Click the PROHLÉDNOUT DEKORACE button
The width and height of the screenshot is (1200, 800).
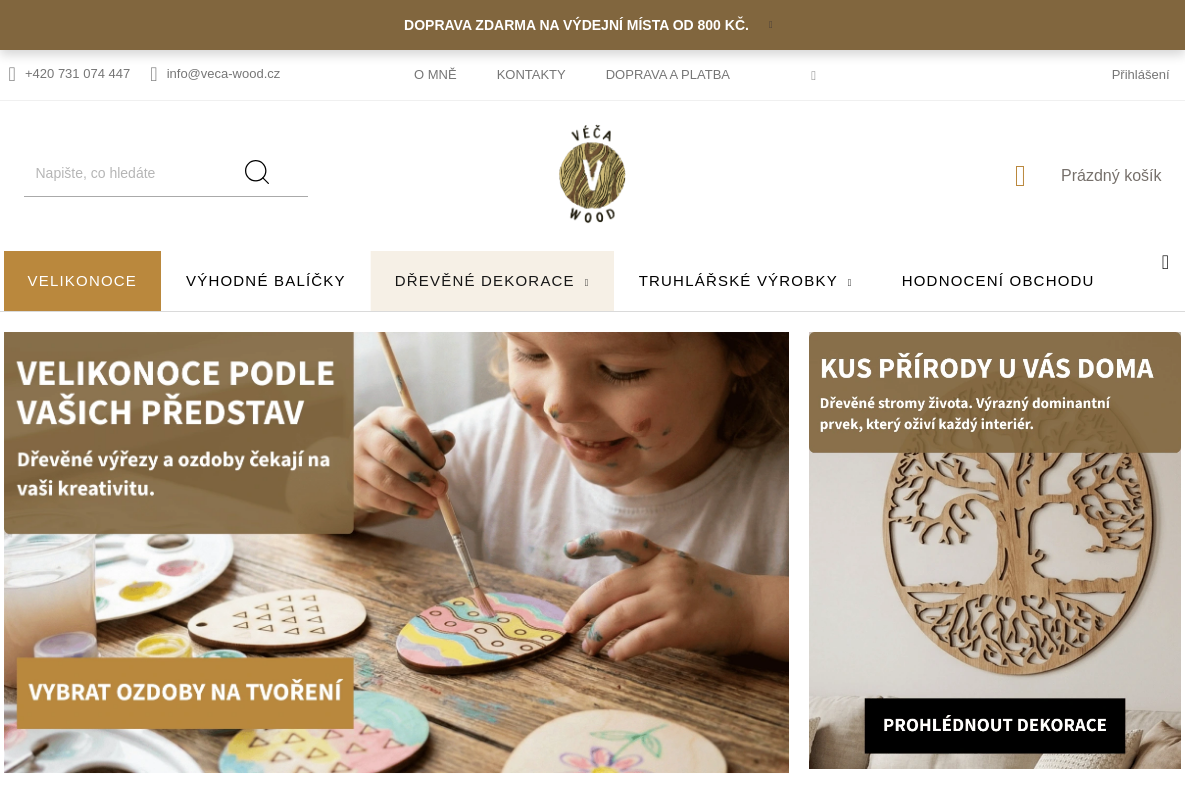[x=995, y=725]
